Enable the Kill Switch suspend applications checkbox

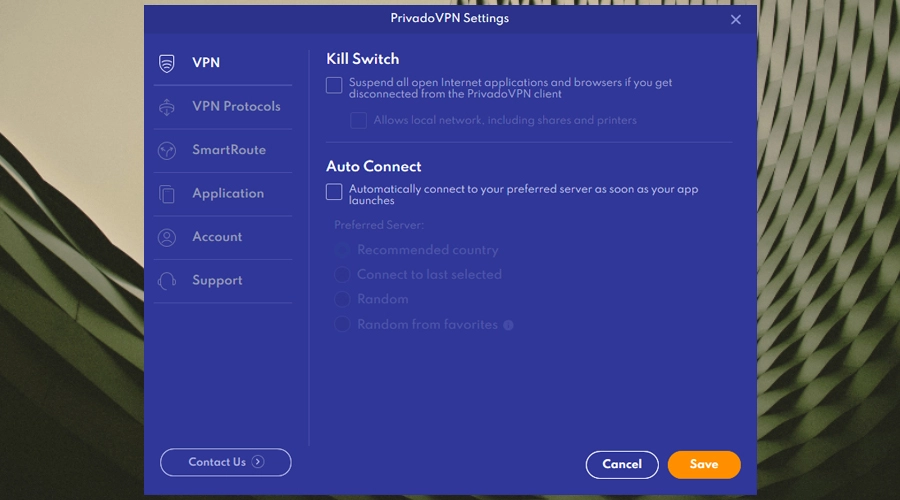[334, 86]
